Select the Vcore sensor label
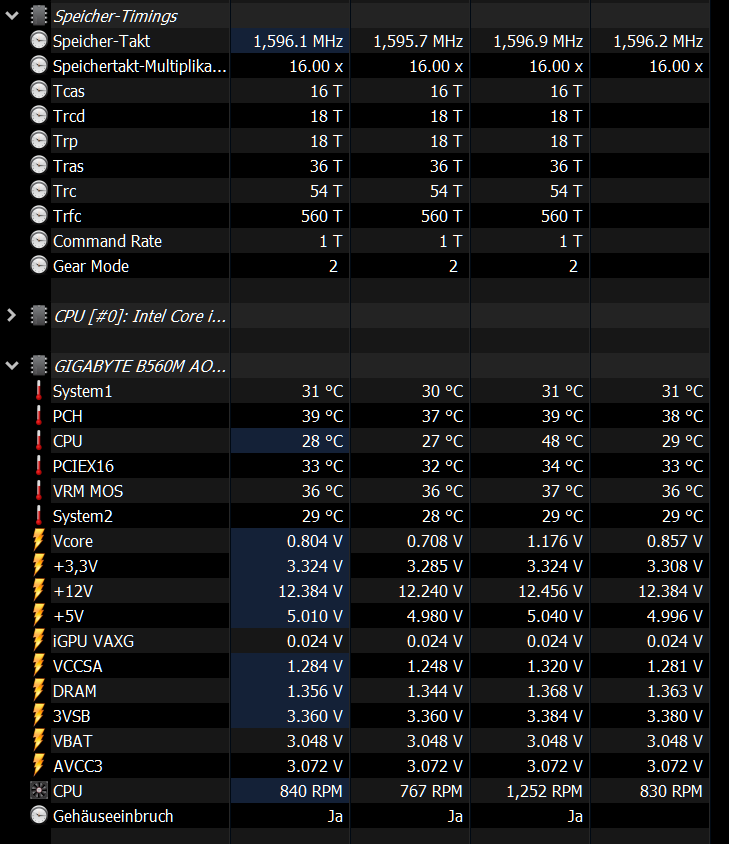 point(73,541)
